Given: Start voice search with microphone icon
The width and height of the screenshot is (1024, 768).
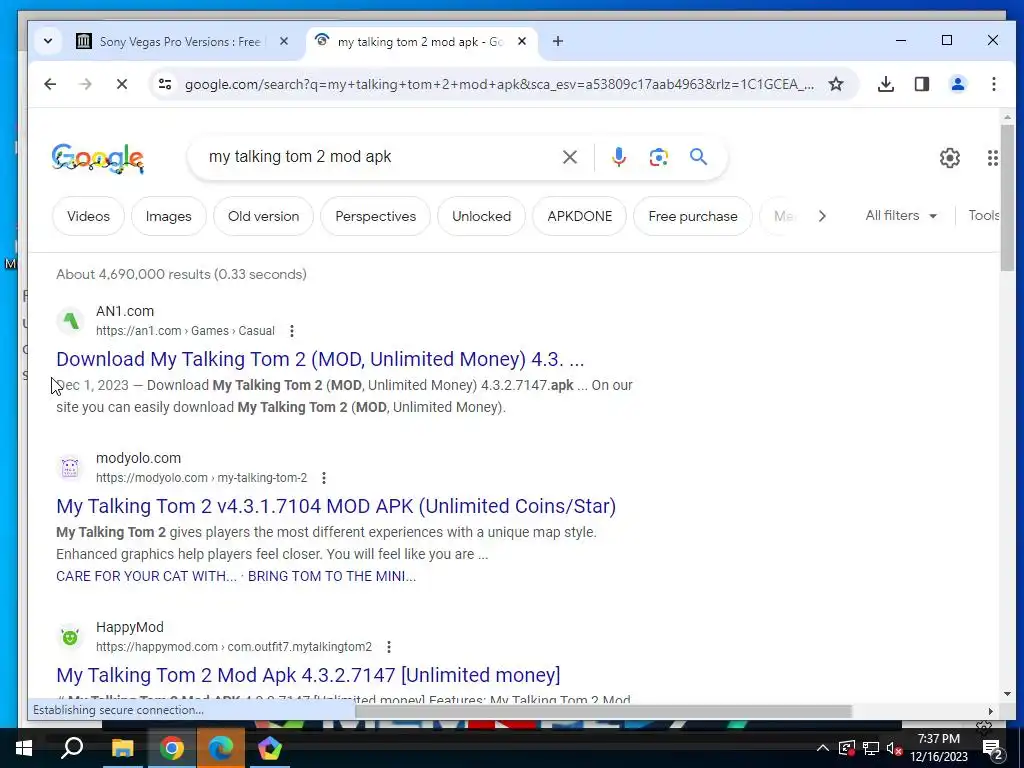Looking at the screenshot, I should pyautogui.click(x=618, y=157).
